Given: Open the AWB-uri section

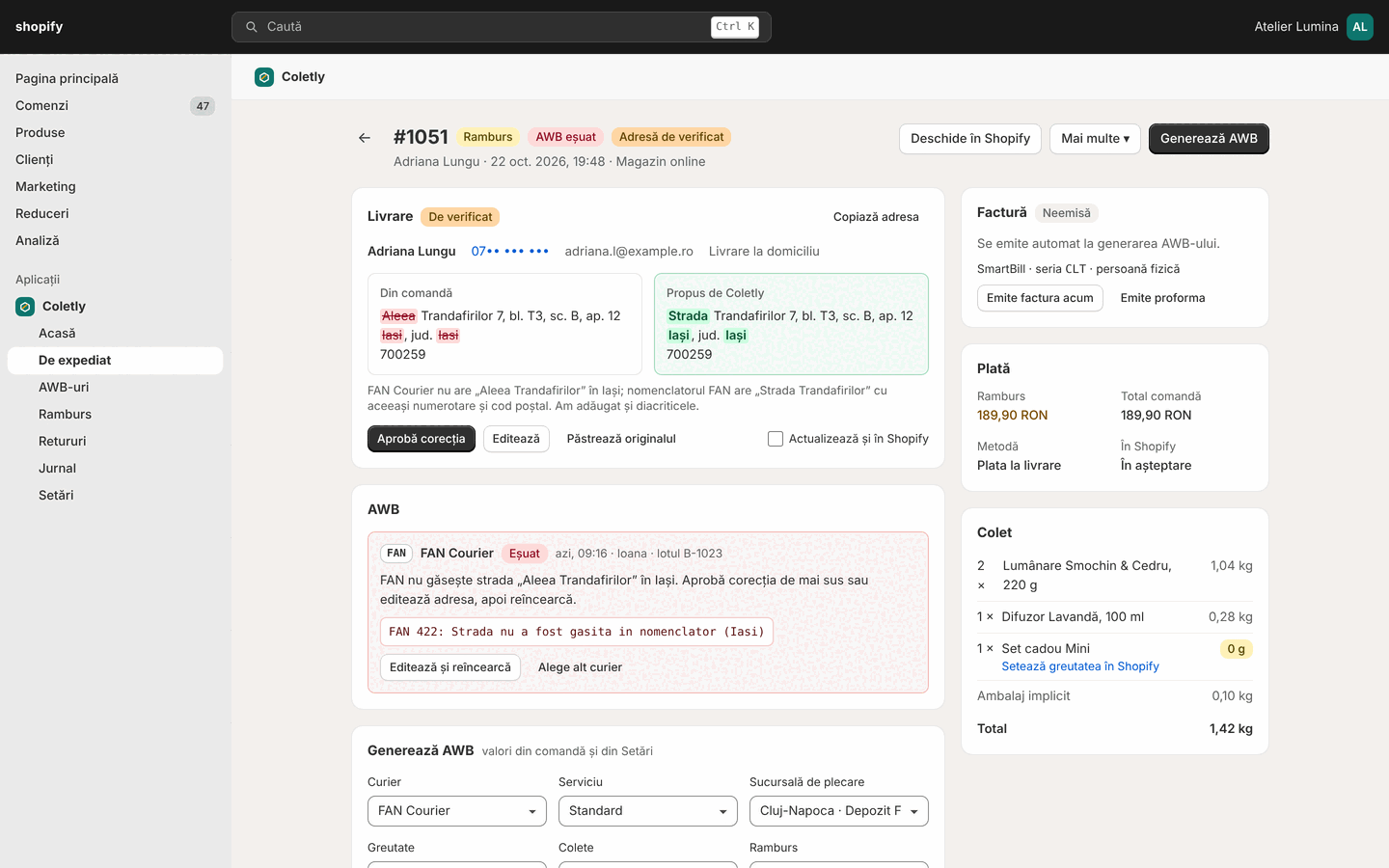Looking at the screenshot, I should pyautogui.click(x=116, y=388).
